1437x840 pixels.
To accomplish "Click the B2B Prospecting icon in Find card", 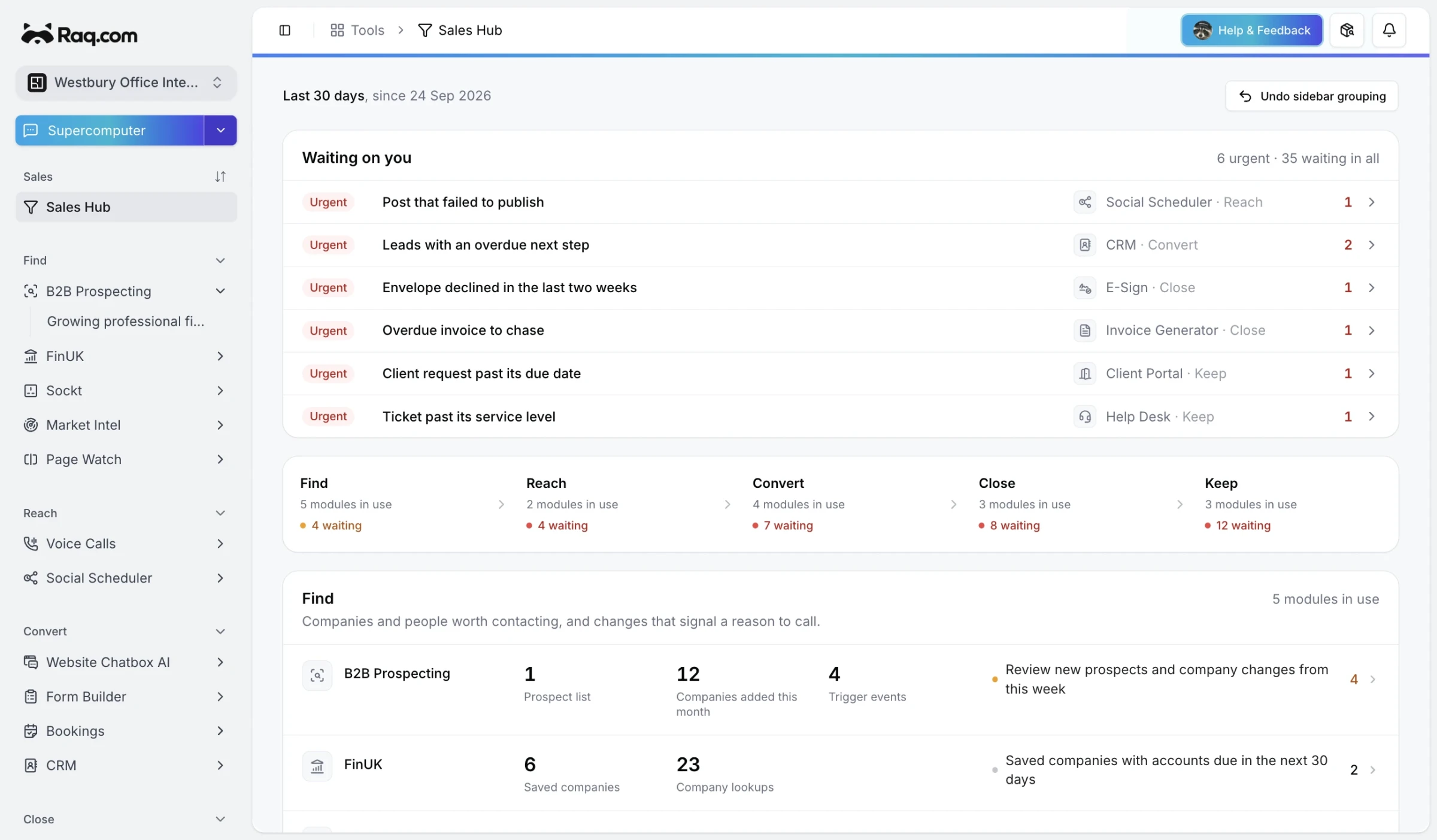I will pos(317,675).
